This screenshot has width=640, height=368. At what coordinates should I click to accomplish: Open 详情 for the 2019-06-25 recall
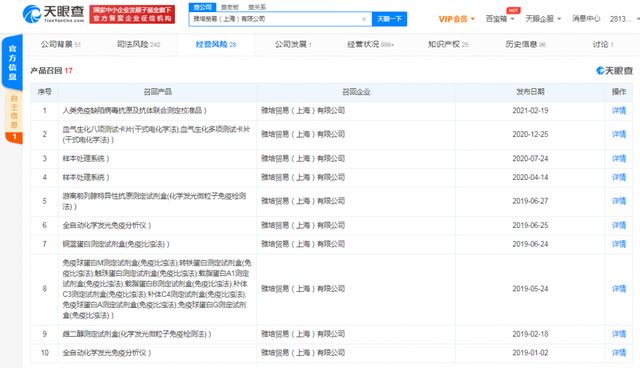(619, 225)
